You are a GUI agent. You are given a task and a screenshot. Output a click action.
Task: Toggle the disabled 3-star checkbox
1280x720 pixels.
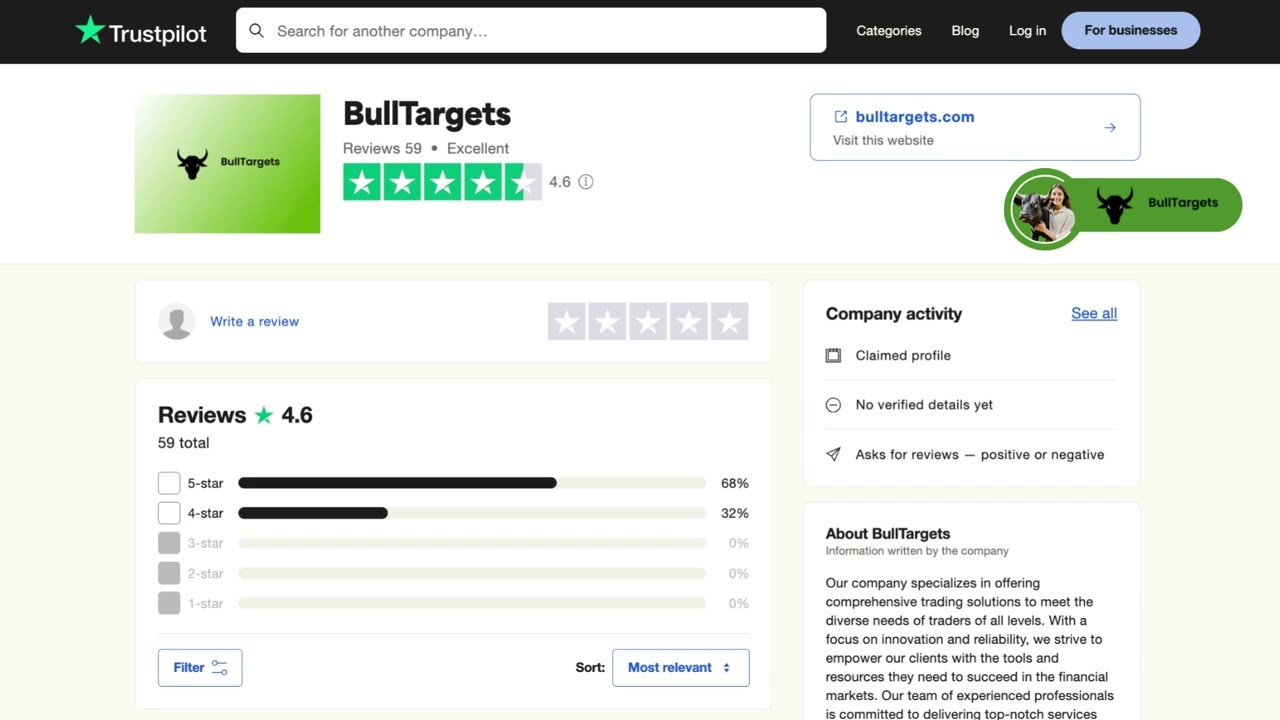click(x=169, y=543)
